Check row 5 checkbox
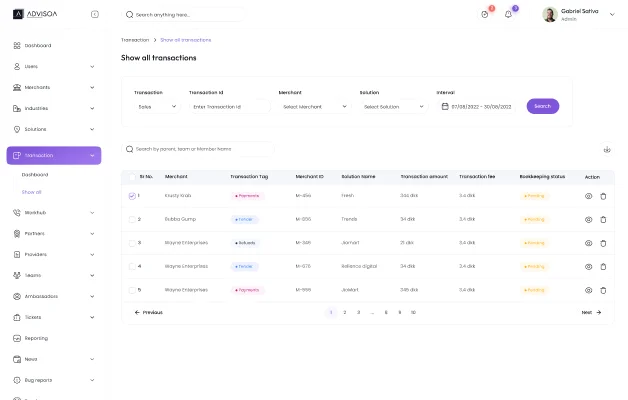 coord(132,290)
